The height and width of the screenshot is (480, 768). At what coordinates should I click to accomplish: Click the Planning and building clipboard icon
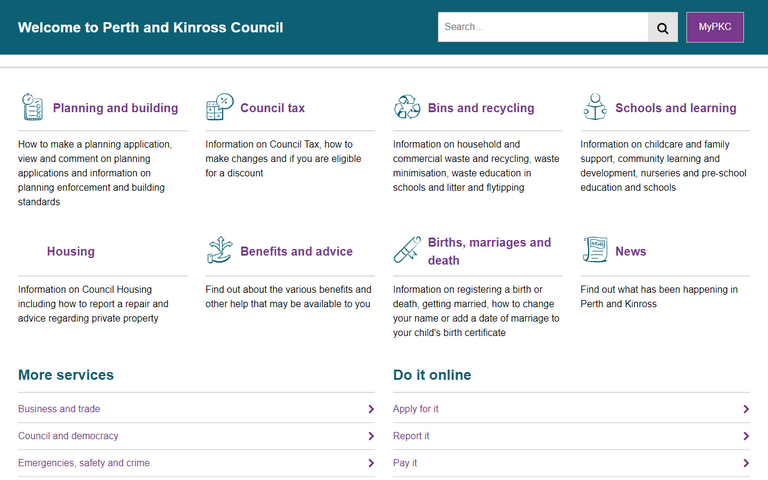pyautogui.click(x=32, y=107)
